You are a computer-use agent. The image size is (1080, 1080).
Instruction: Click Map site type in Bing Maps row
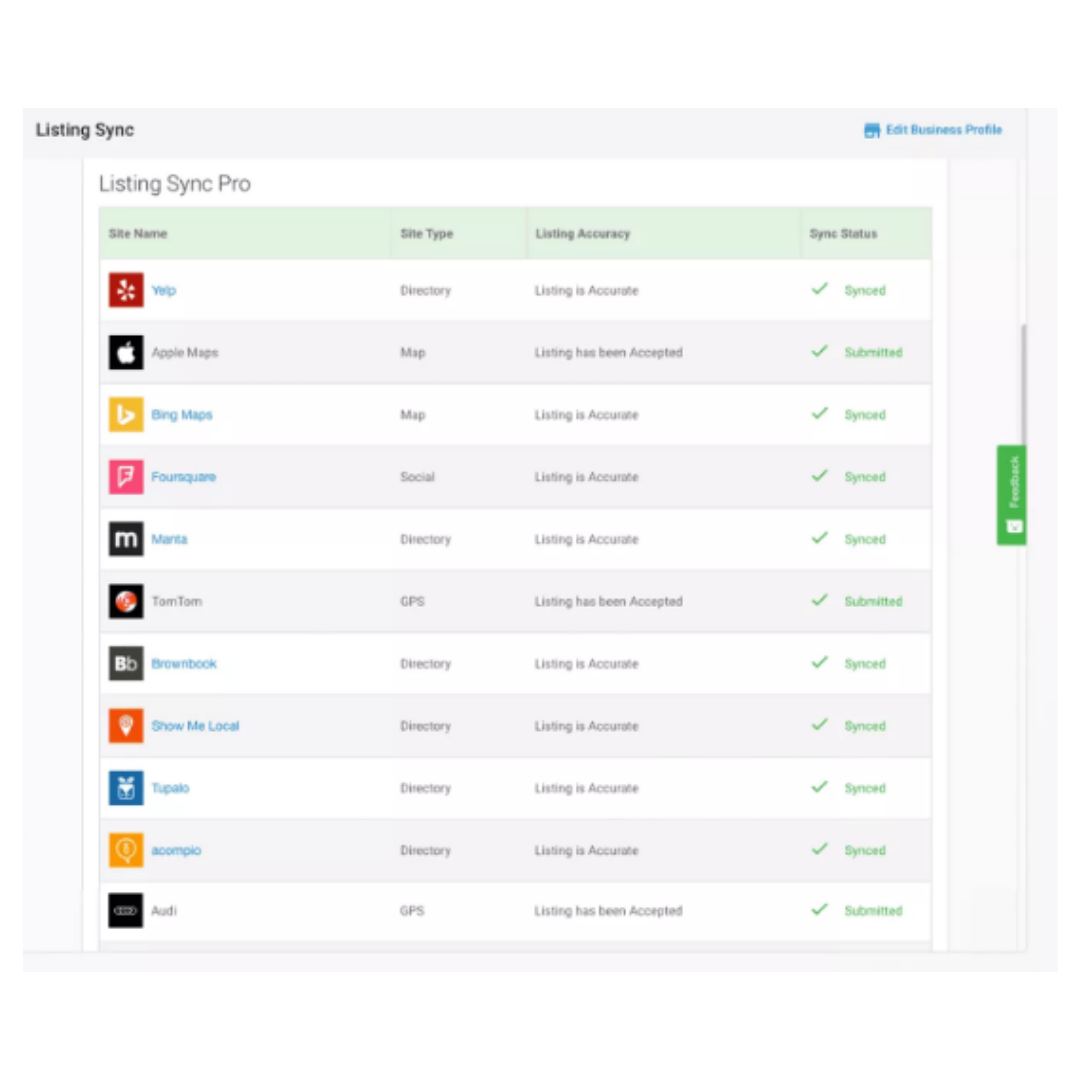413,415
